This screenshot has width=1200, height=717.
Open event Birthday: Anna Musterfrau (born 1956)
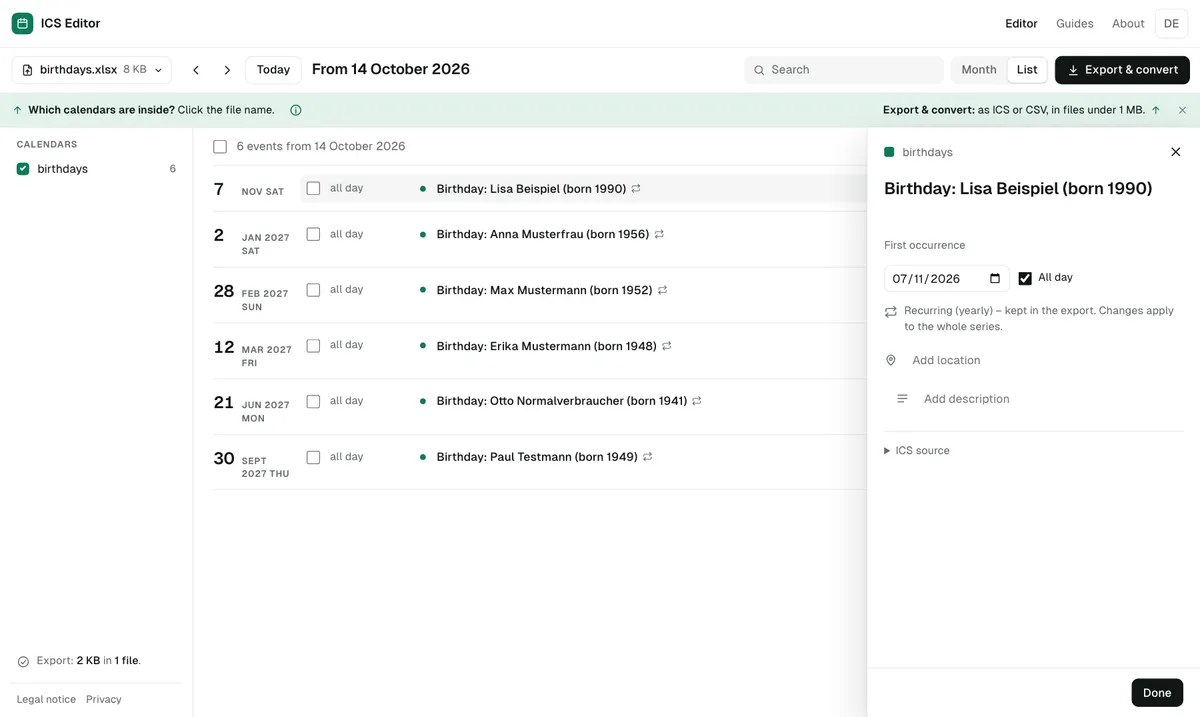[543, 234]
